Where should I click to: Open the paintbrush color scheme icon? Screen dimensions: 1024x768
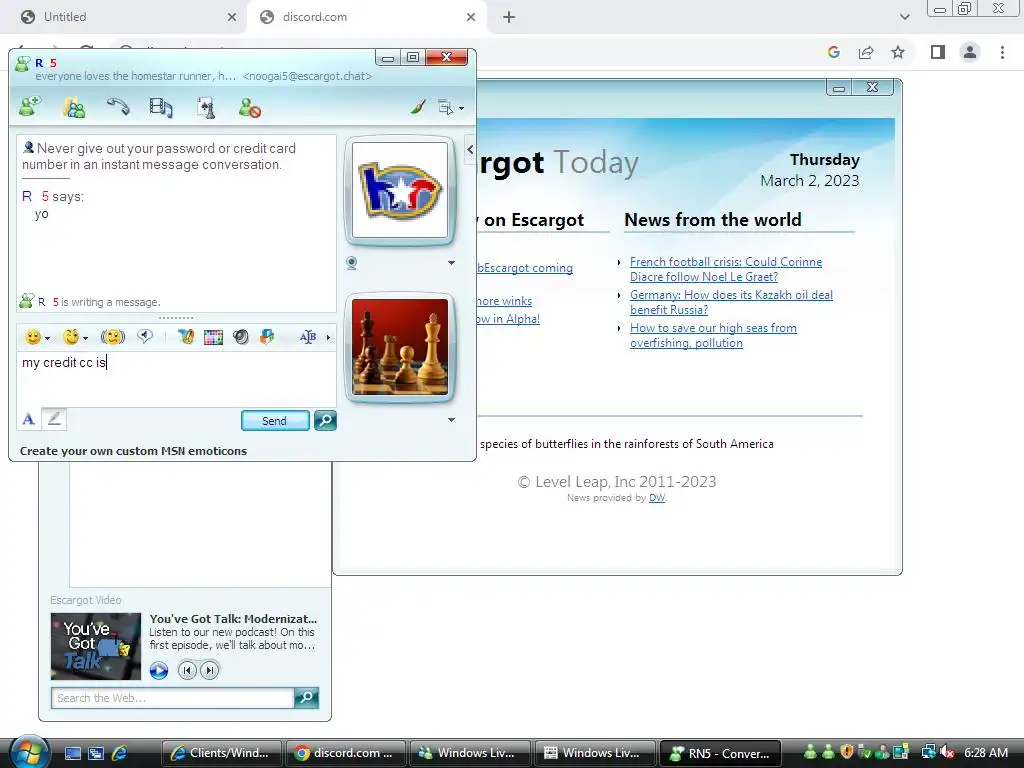[x=418, y=106]
